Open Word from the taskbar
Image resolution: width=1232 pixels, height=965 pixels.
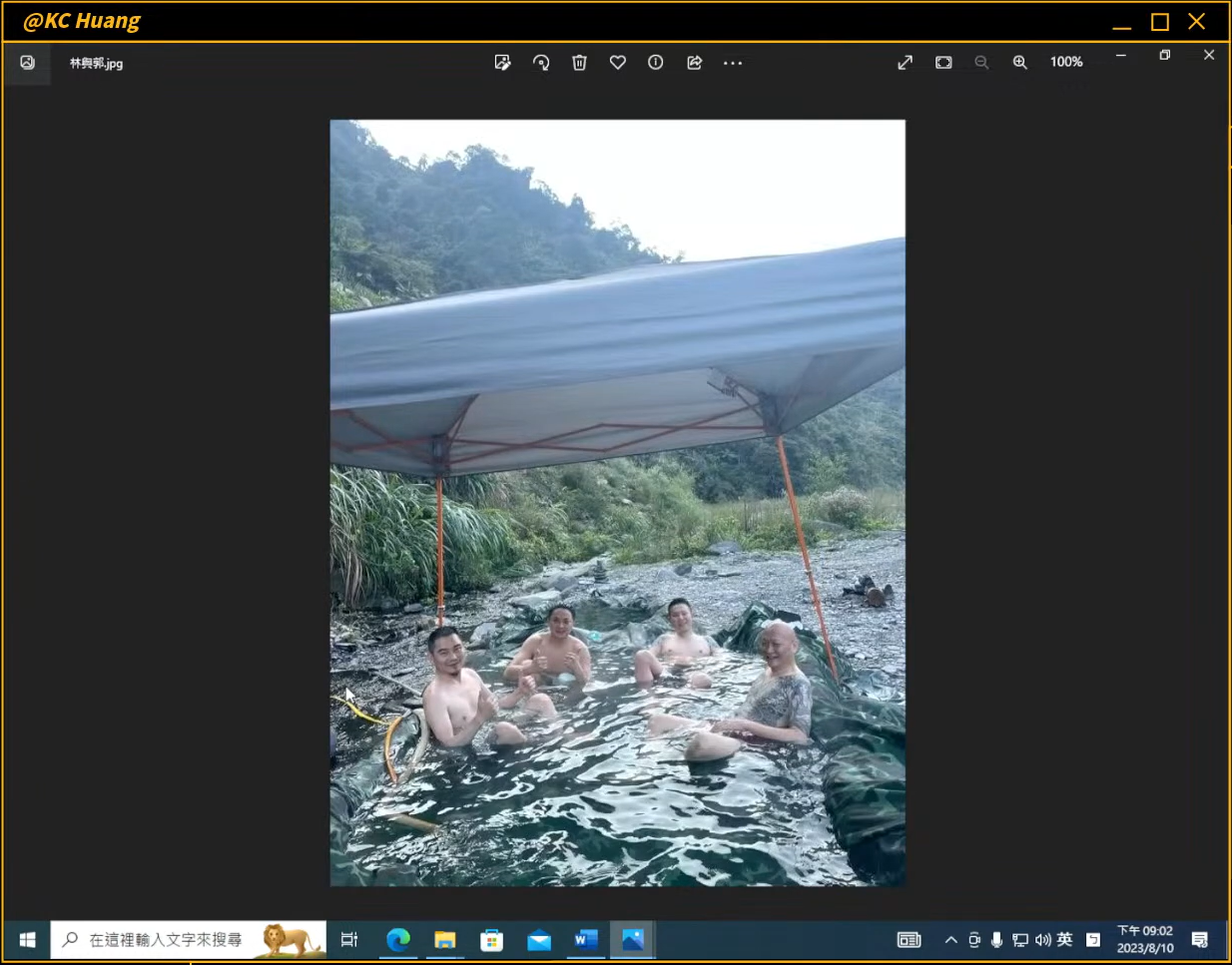[x=586, y=940]
